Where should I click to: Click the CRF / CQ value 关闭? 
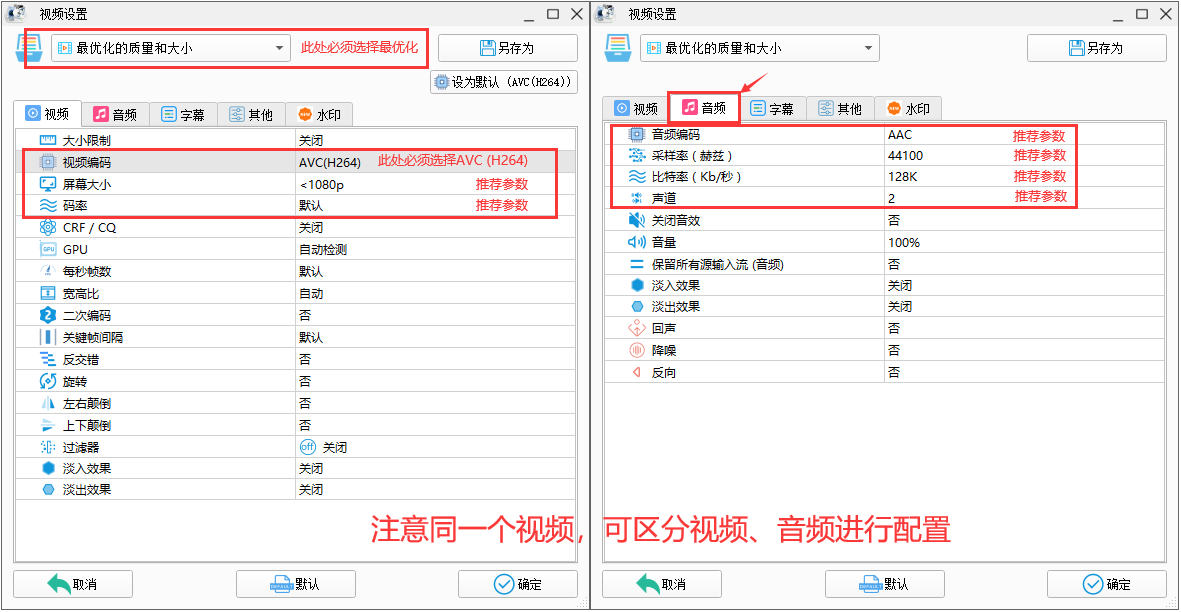(311, 227)
